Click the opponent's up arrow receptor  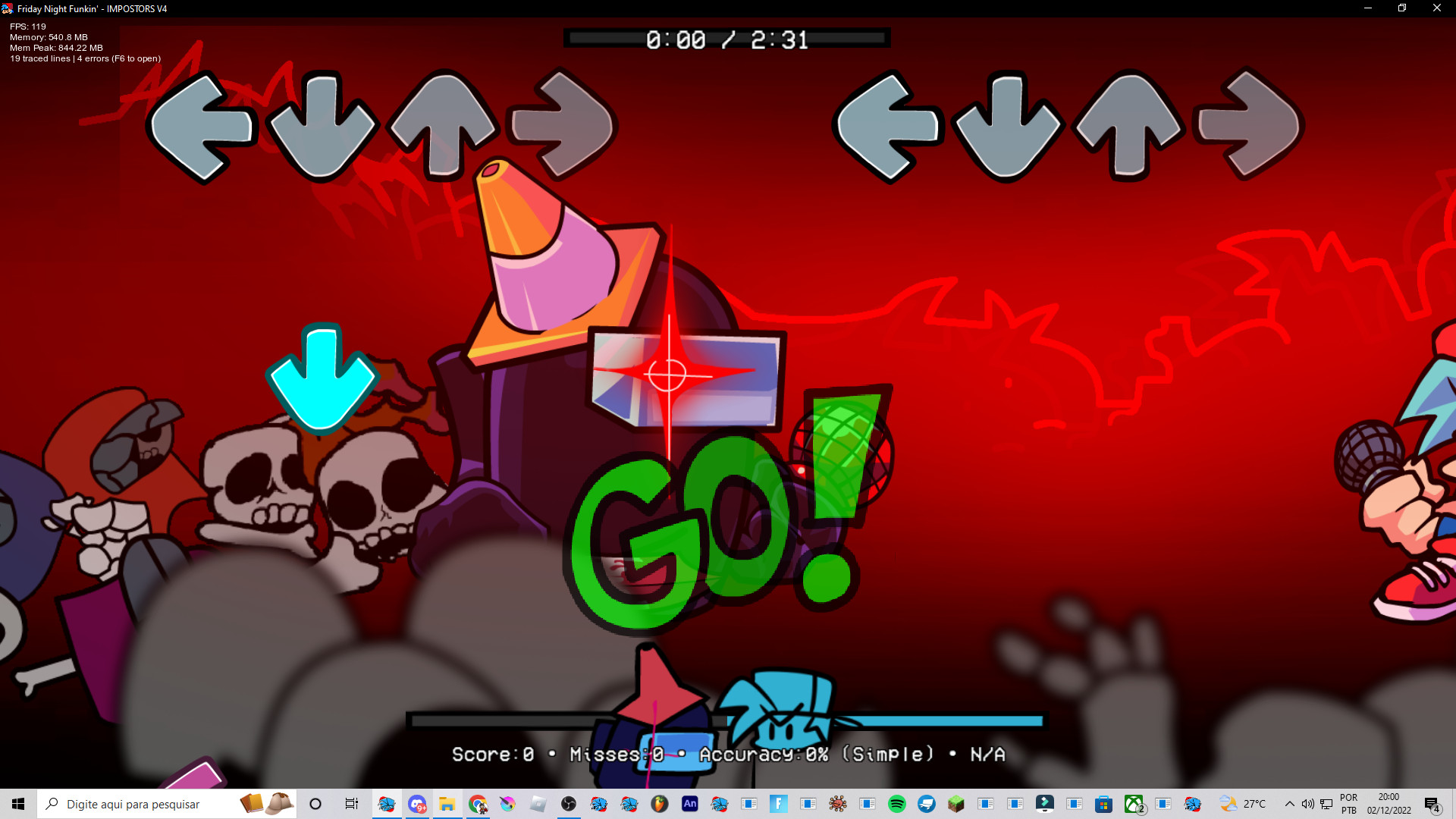click(443, 125)
